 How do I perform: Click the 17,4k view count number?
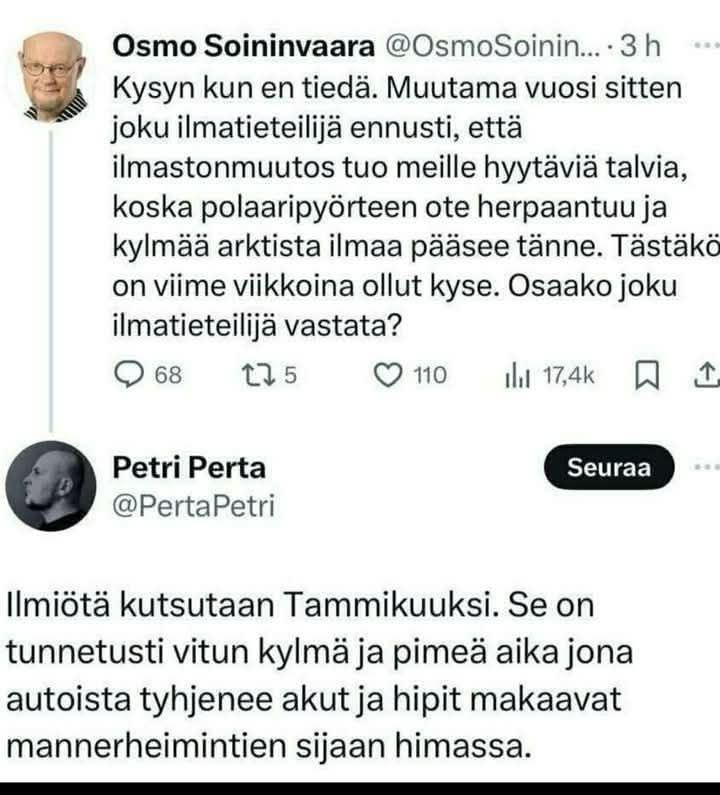point(568,375)
